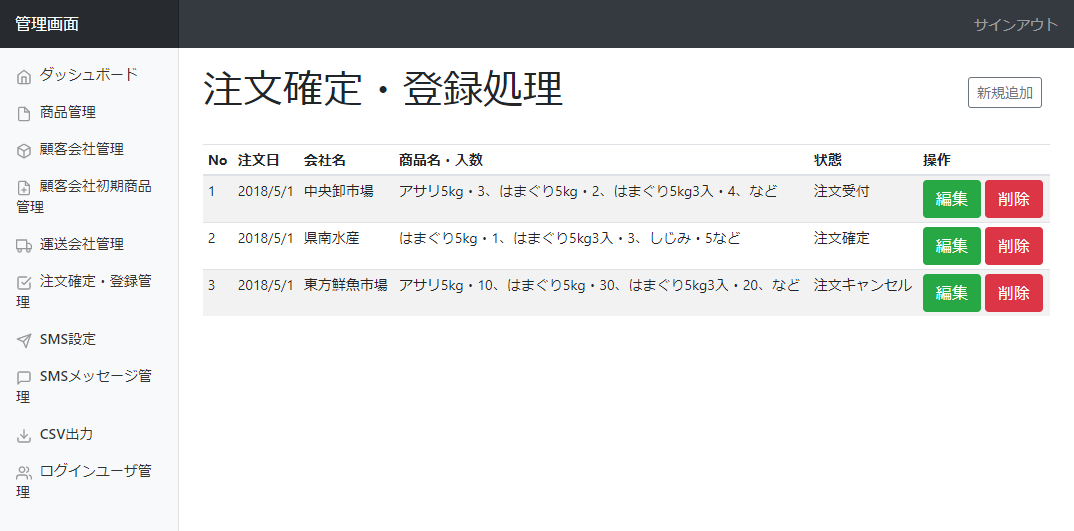Click the 操作 column header
The height and width of the screenshot is (531, 1074).
click(x=936, y=160)
